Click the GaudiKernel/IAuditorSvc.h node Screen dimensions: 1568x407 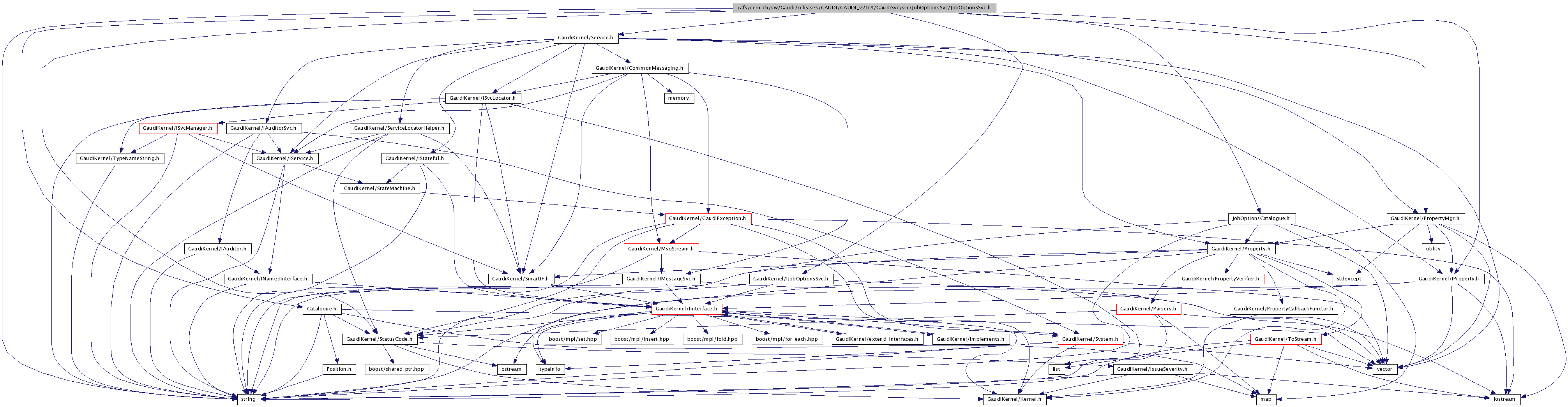(x=263, y=129)
